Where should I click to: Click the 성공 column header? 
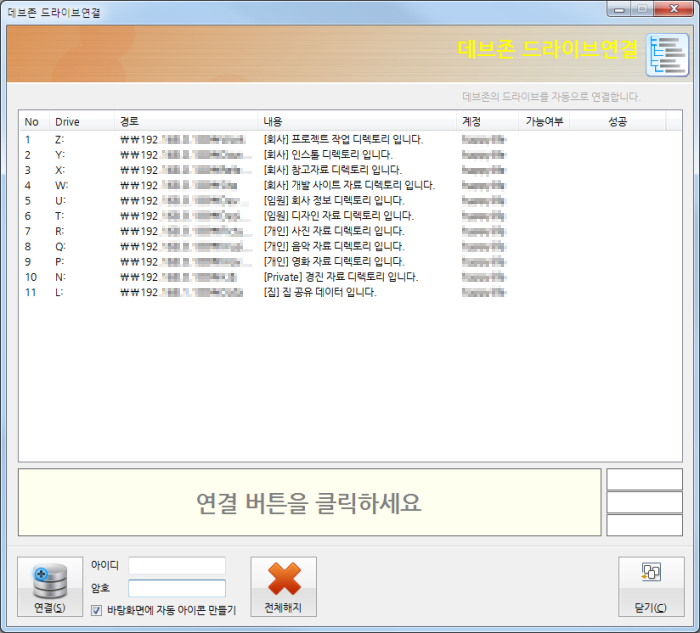pos(618,121)
